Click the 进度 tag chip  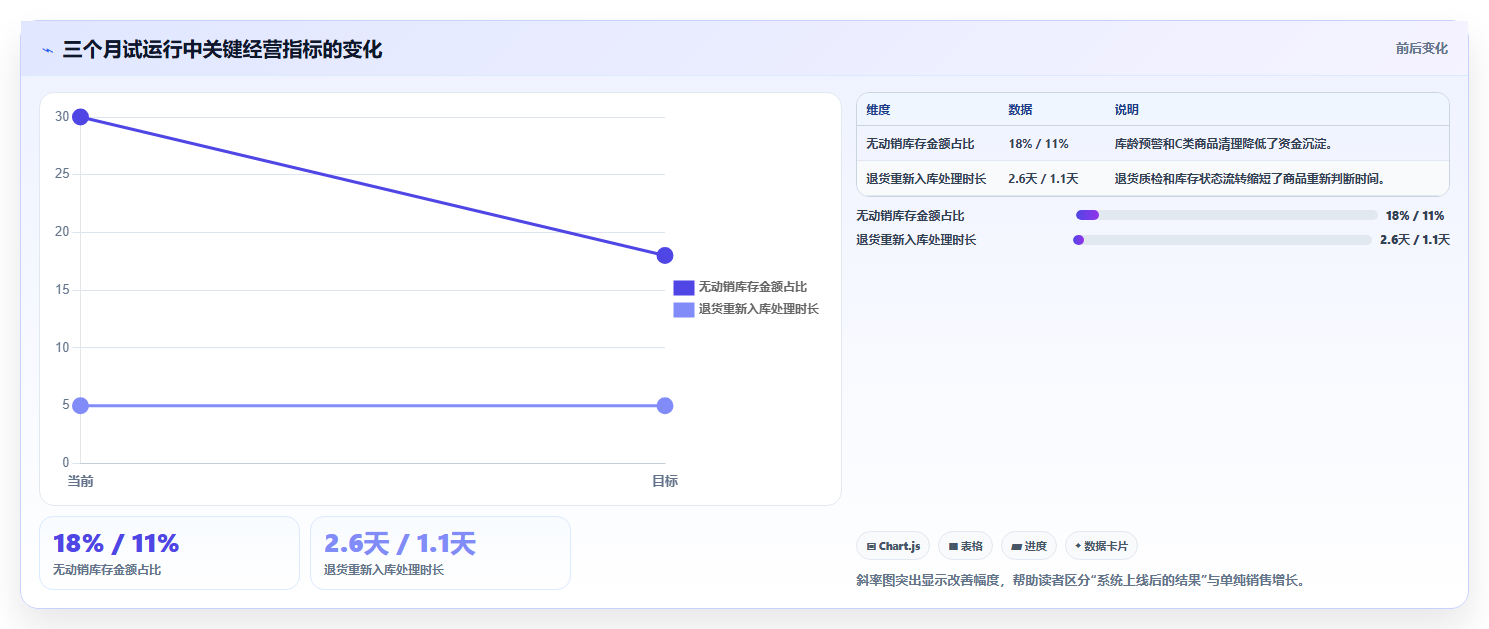tap(1029, 546)
